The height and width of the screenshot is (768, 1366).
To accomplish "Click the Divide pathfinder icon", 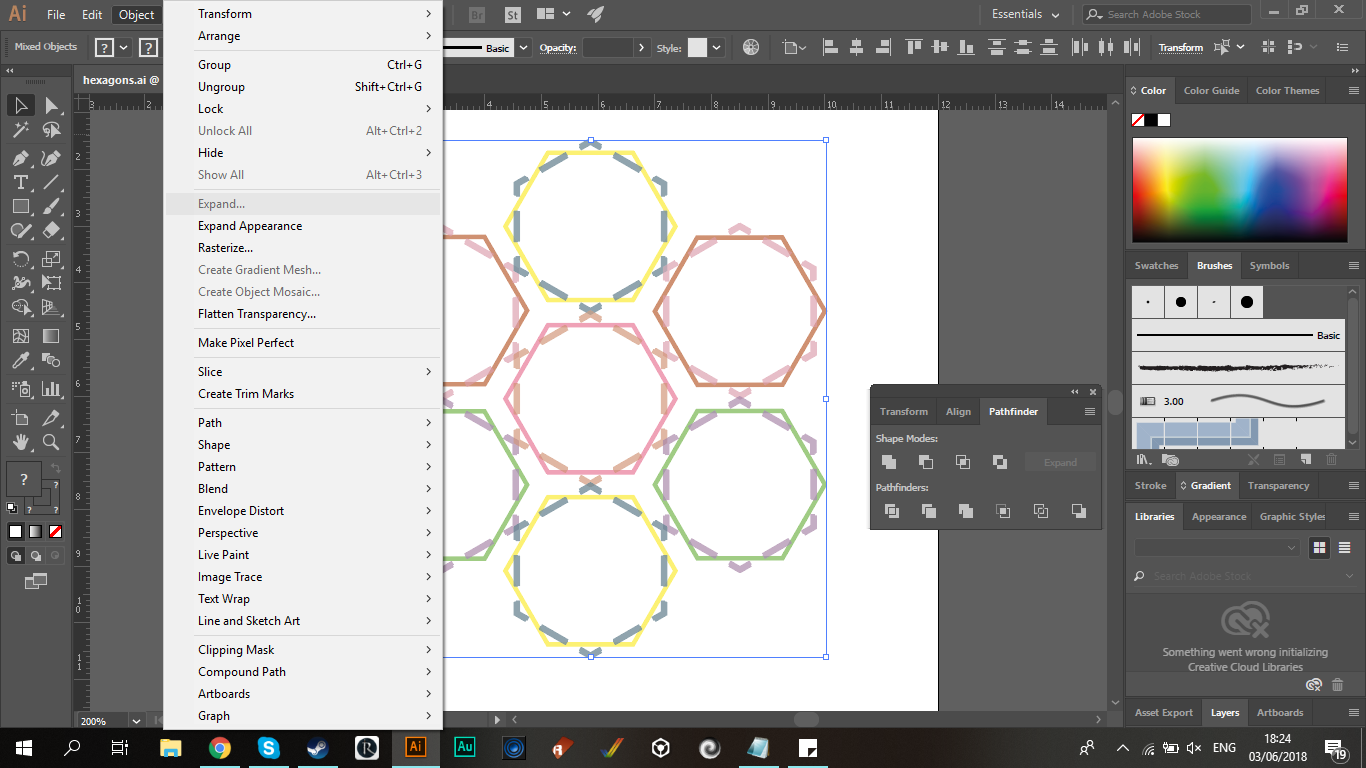I will 892,511.
